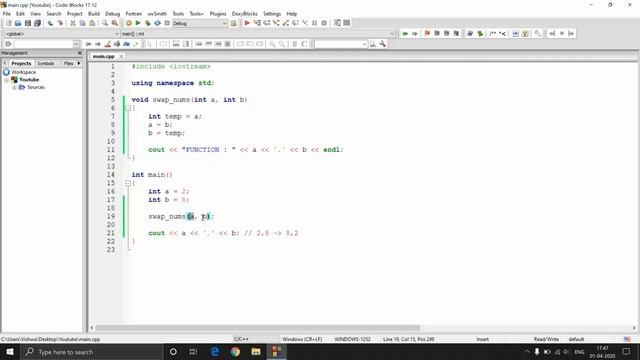Viewport: 640px width, 360px height.
Task: Select the main.cpp editor tab
Action: click(103, 56)
